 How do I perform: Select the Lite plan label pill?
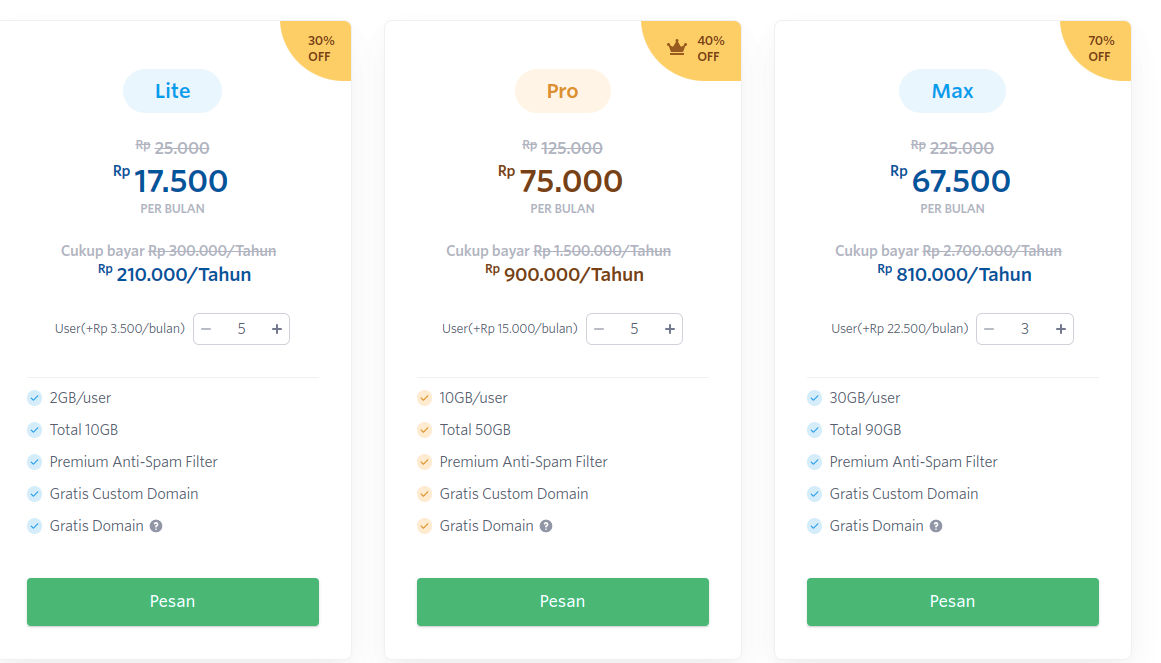(172, 91)
